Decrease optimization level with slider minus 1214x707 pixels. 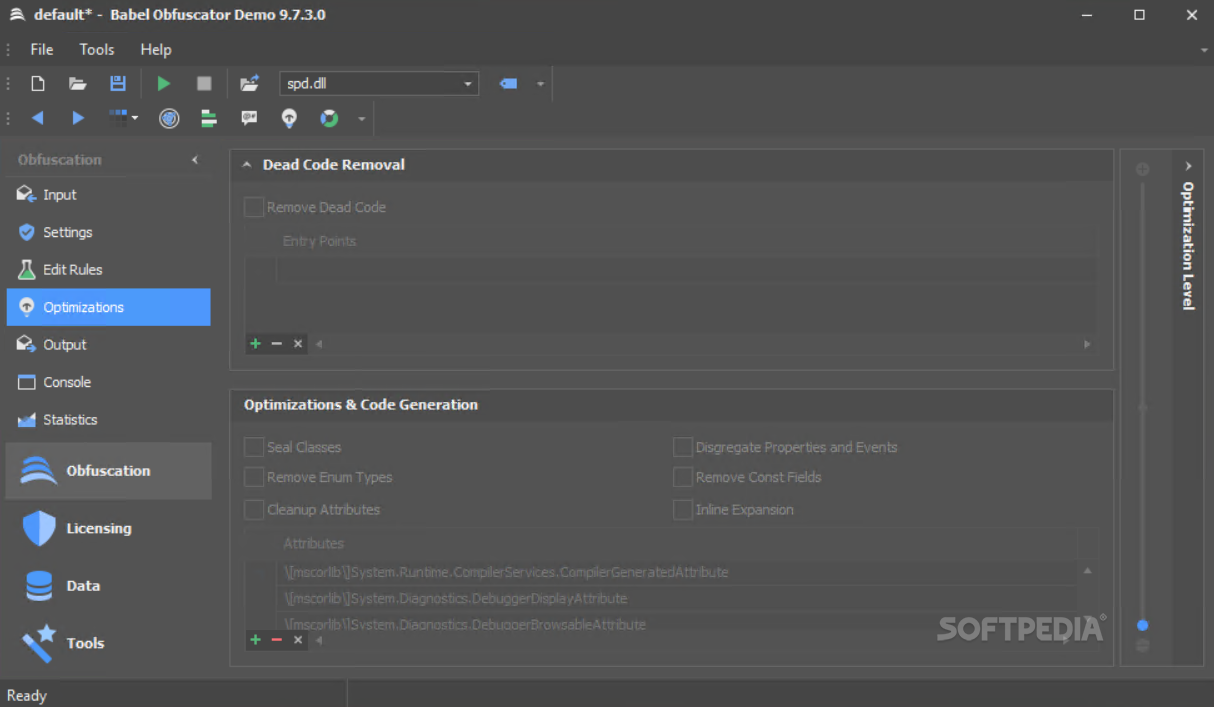click(1143, 646)
